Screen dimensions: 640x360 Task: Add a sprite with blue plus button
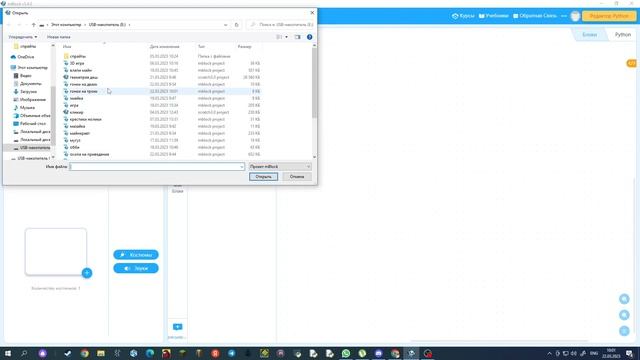pyautogui.click(x=87, y=273)
